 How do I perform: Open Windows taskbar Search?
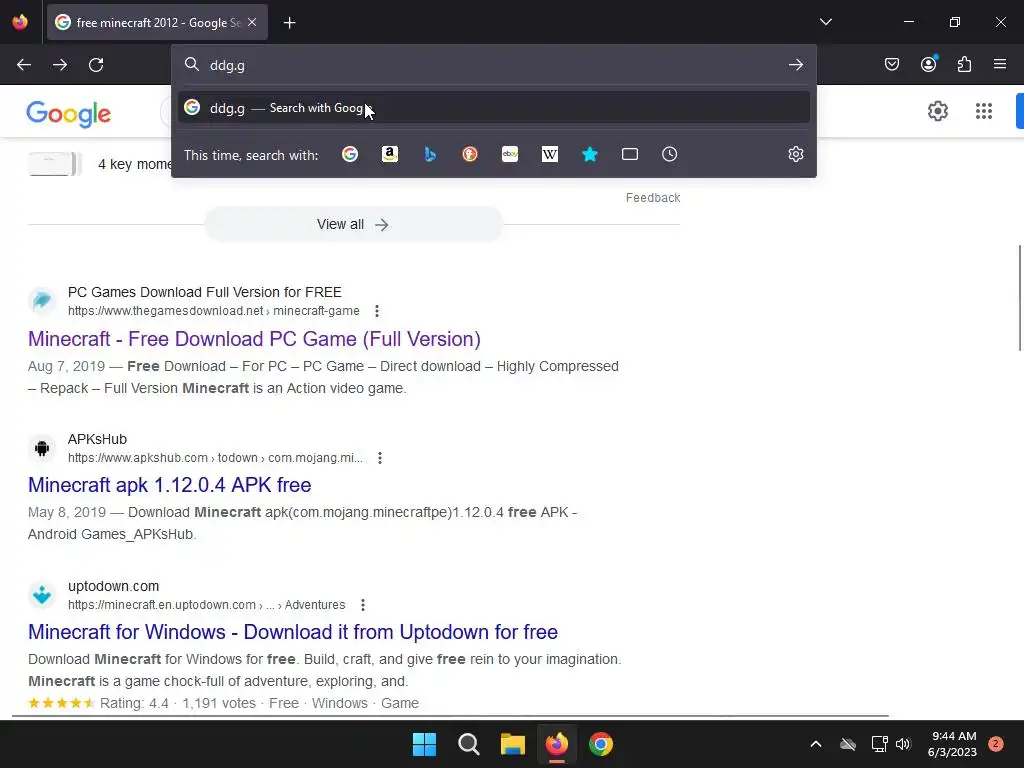(x=469, y=744)
